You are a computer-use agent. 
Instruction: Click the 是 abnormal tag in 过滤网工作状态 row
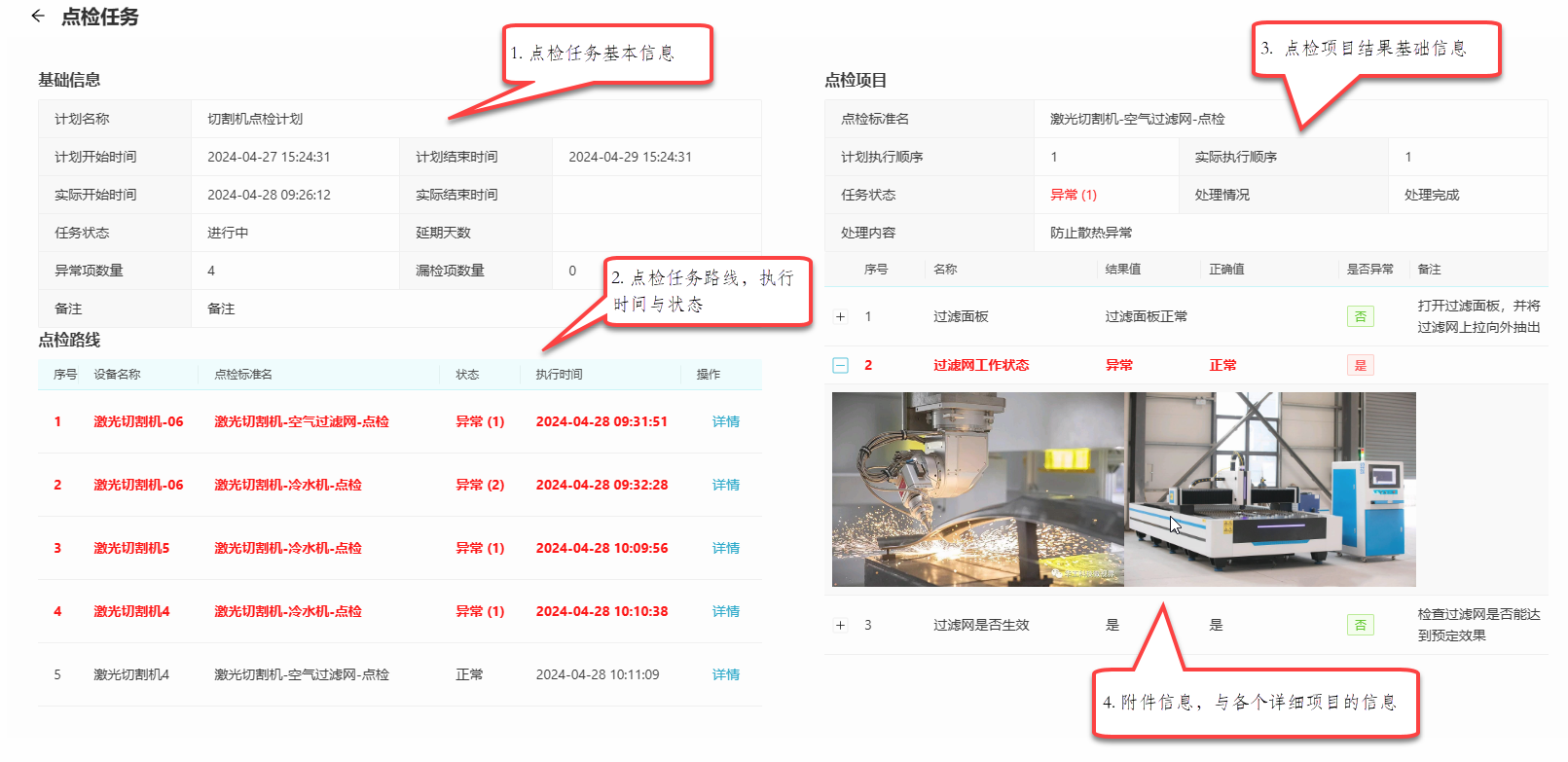[x=1361, y=365]
